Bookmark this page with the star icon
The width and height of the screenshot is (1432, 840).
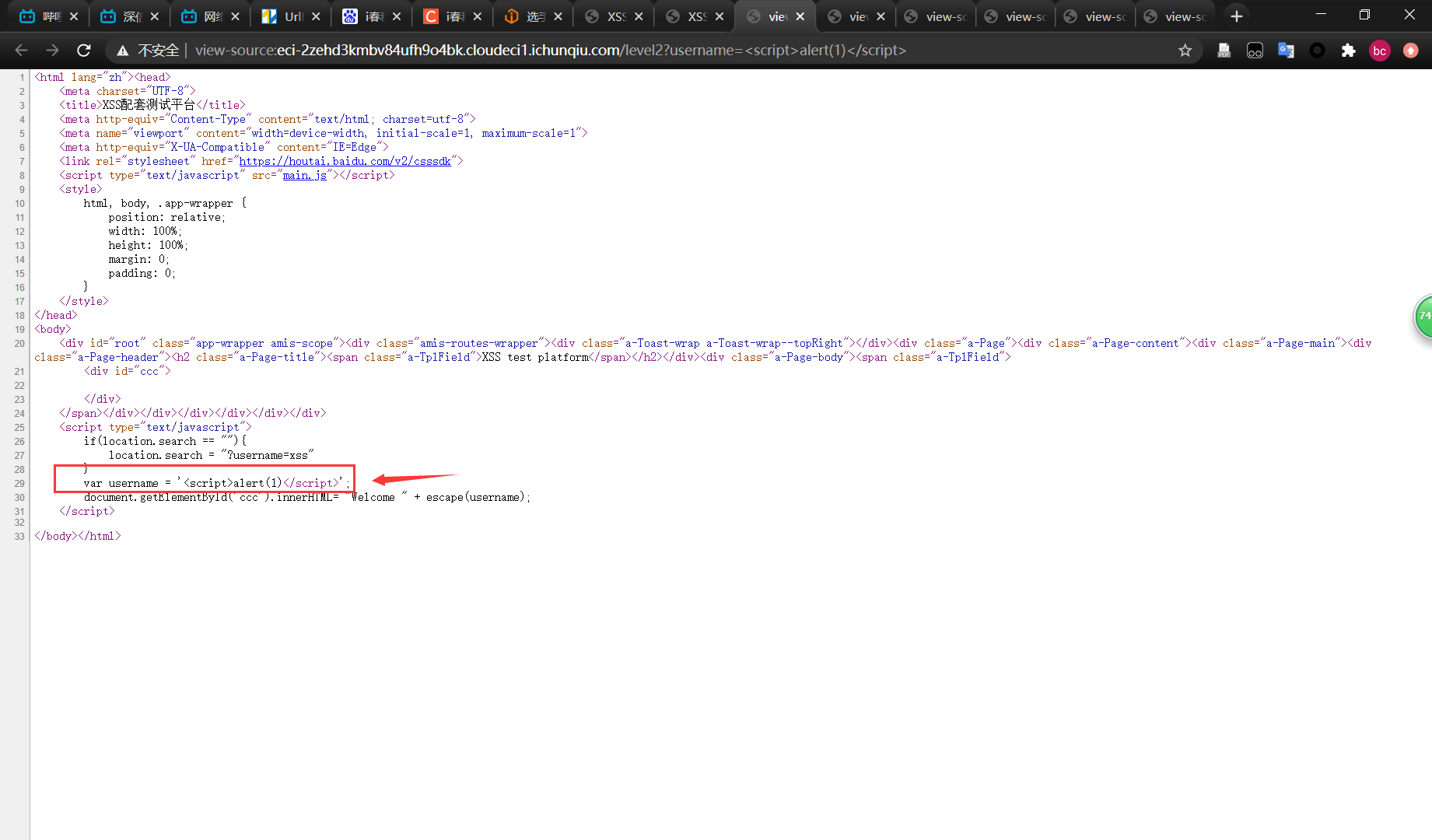[1185, 51]
